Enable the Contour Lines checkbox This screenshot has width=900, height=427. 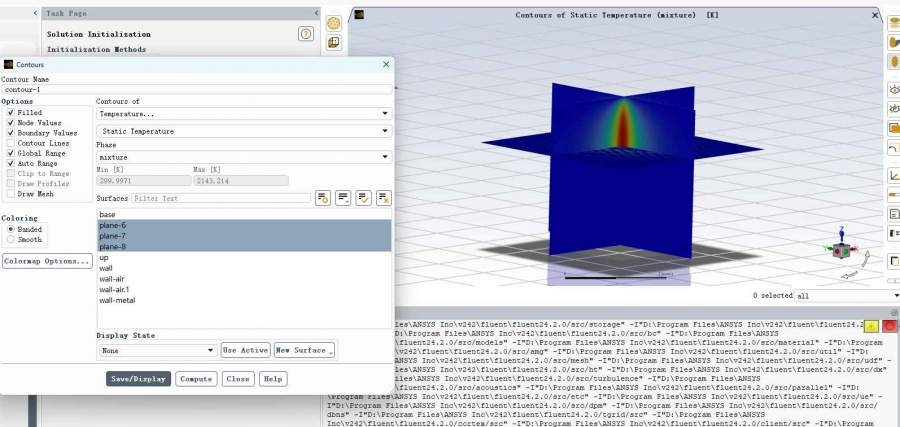click(x=11, y=143)
